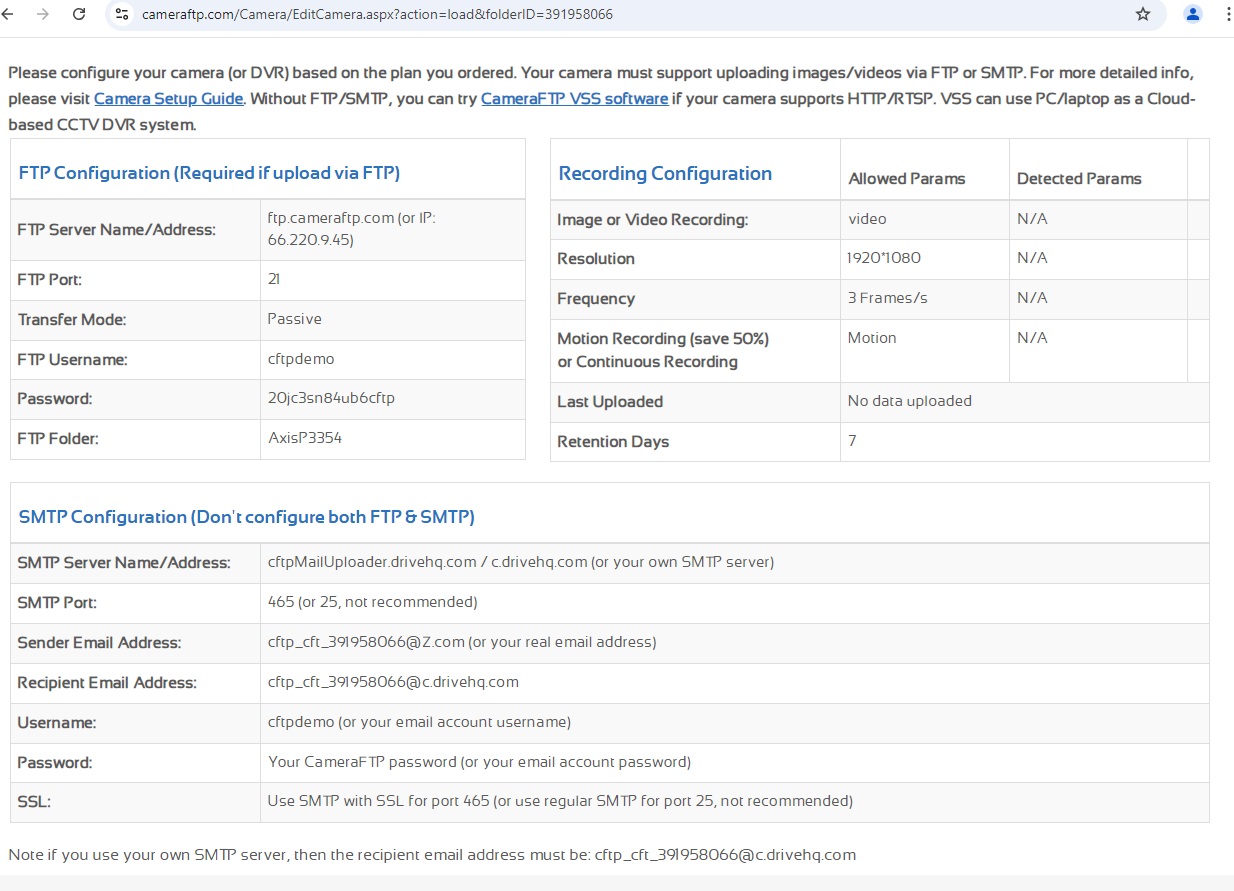Click the FTP Configuration section heading
Viewport: 1234px width, 891px height.
pos(209,173)
